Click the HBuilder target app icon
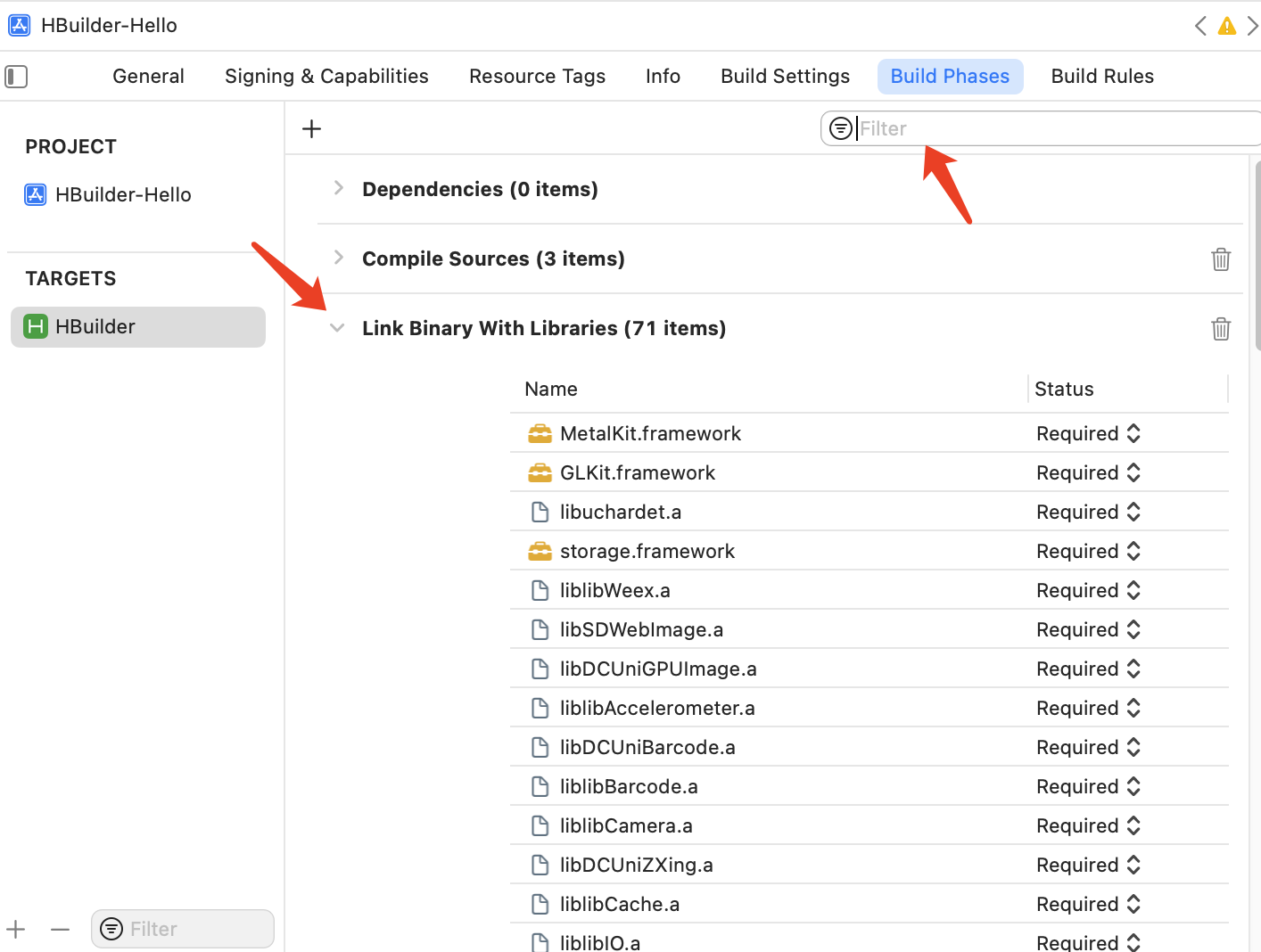Screen dimensions: 1261x952 click(35, 327)
